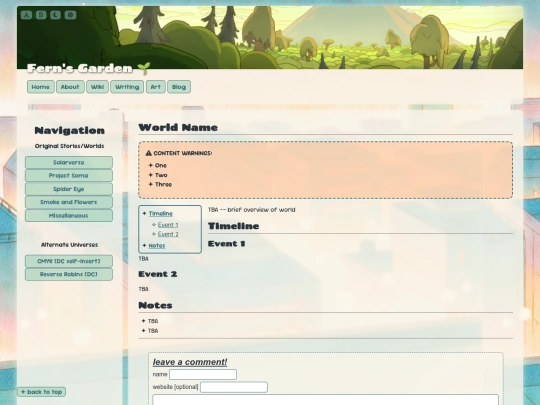This screenshot has width=540, height=405.
Task: Open the Project Soma button
Action: pyautogui.click(x=69, y=176)
